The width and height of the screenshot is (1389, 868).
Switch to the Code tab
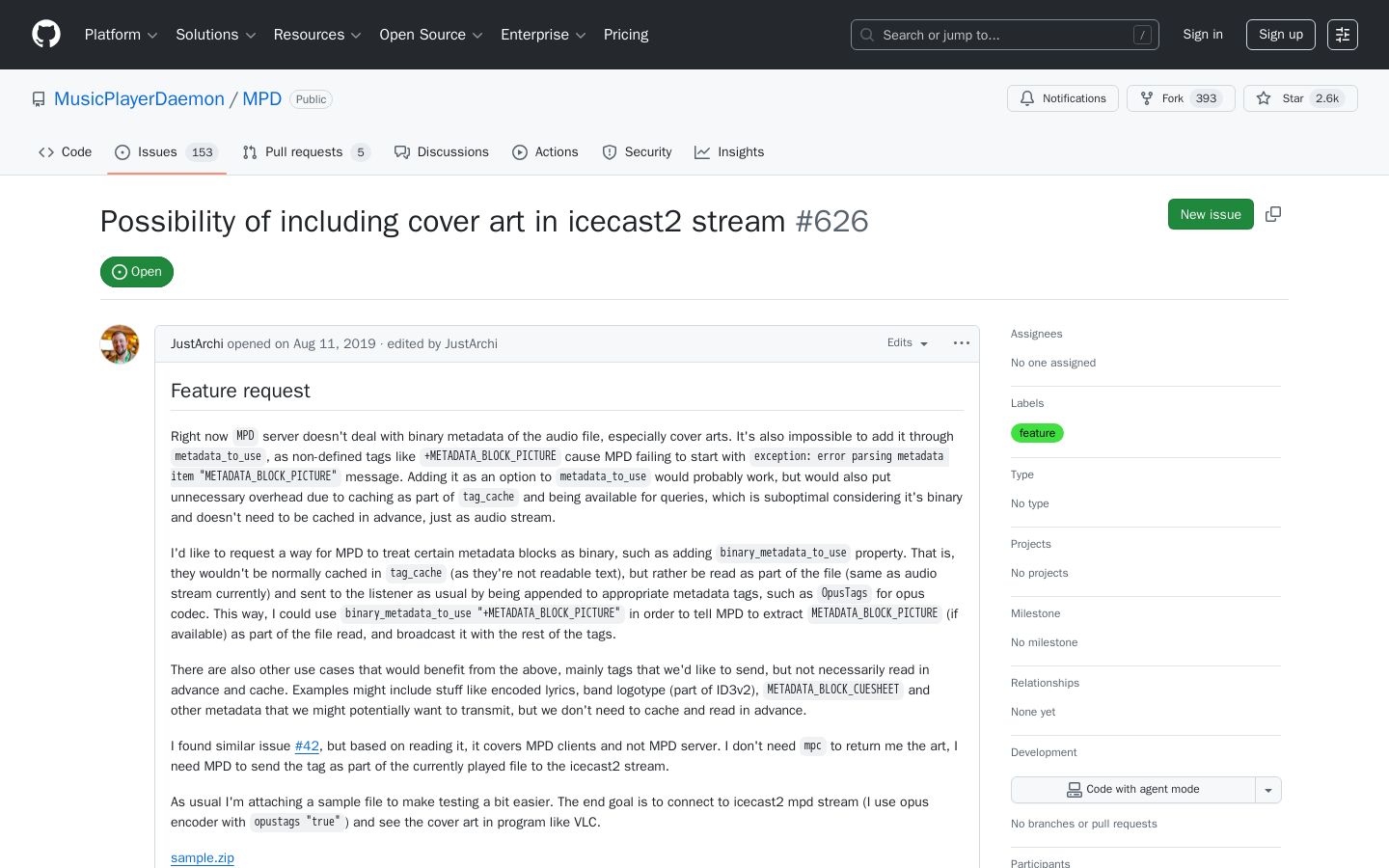click(66, 152)
